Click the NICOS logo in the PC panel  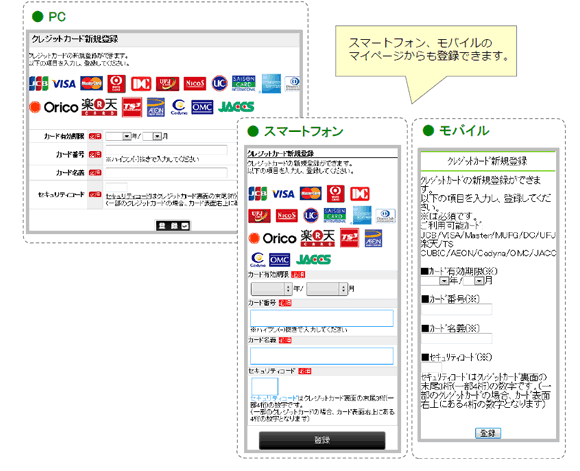point(195,84)
